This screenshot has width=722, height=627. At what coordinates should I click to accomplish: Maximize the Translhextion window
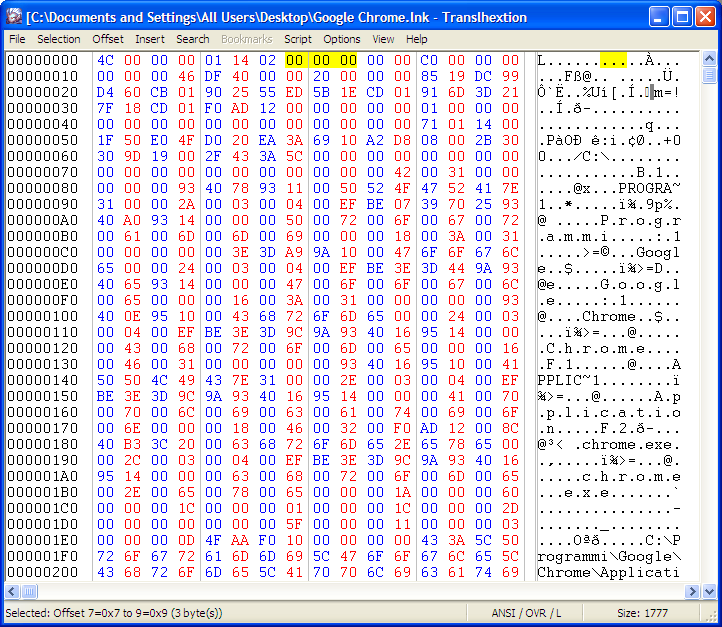pyautogui.click(x=682, y=17)
